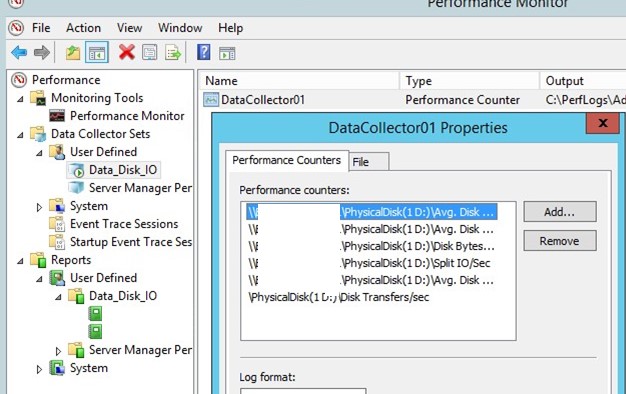Click the Performance Monitor app icon in menu bar

(16, 28)
